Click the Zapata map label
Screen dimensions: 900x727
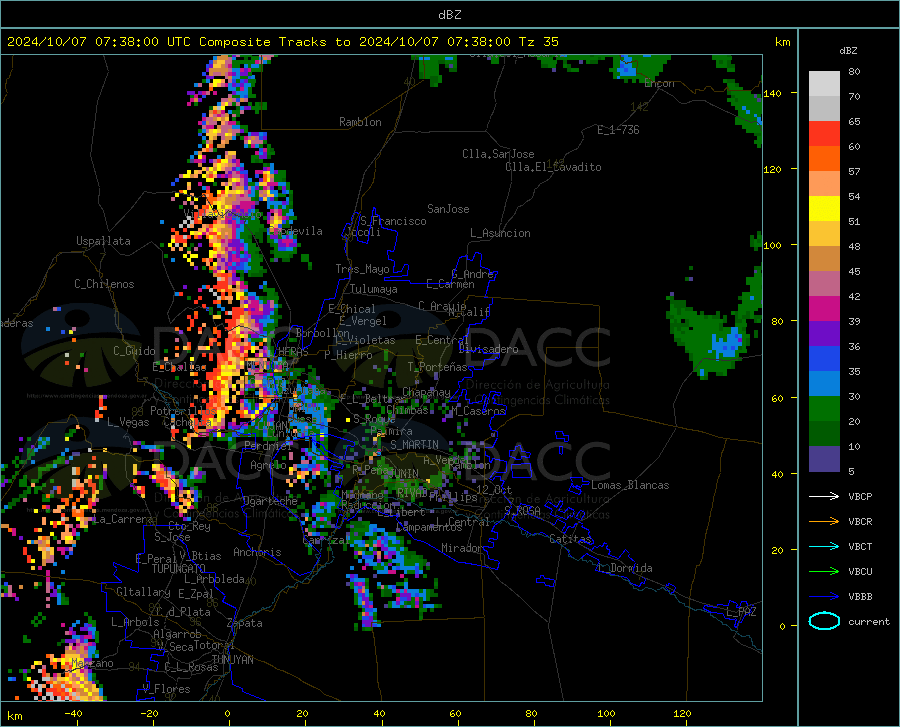tap(245, 623)
